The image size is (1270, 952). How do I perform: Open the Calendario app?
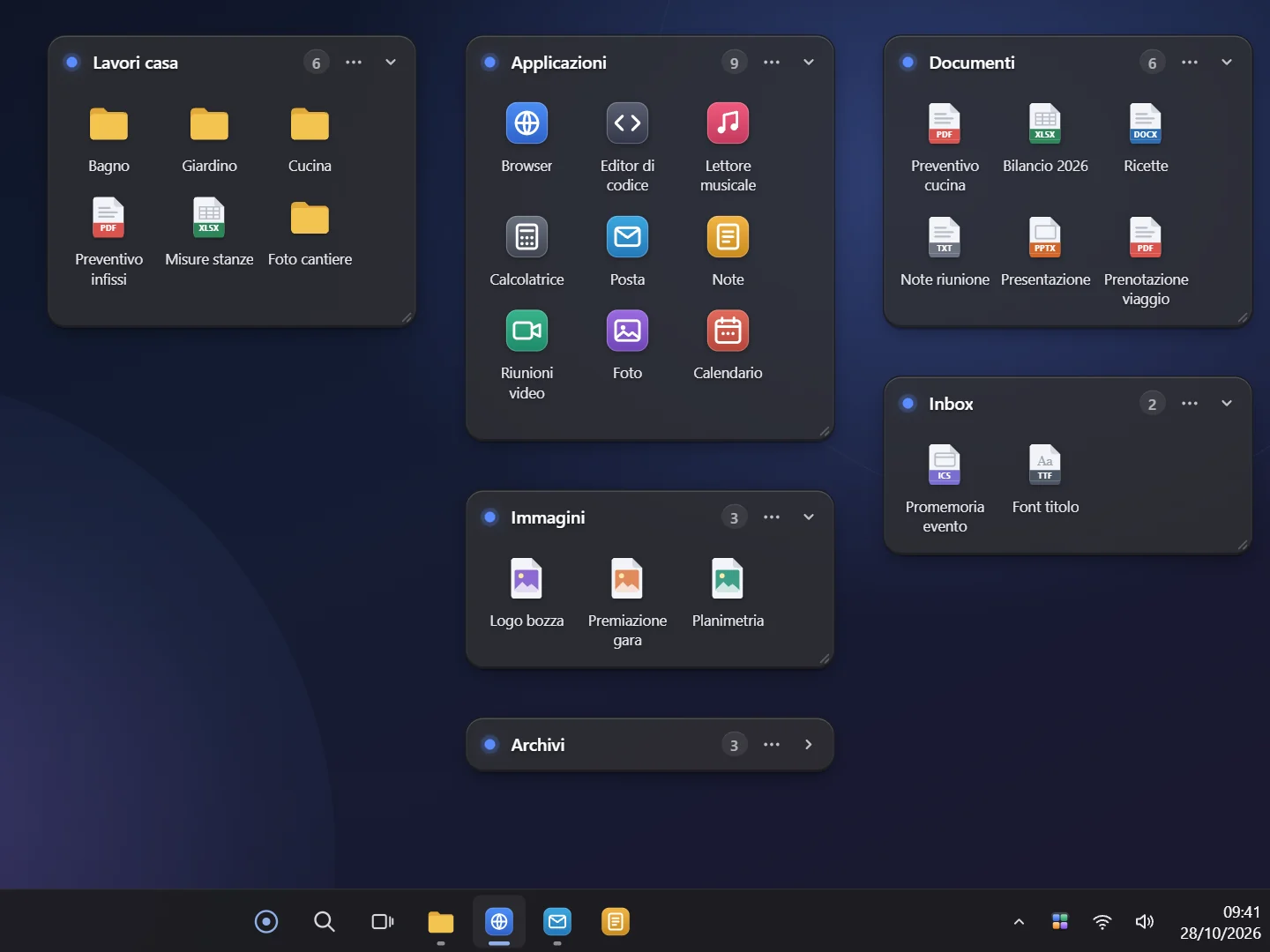[728, 331]
